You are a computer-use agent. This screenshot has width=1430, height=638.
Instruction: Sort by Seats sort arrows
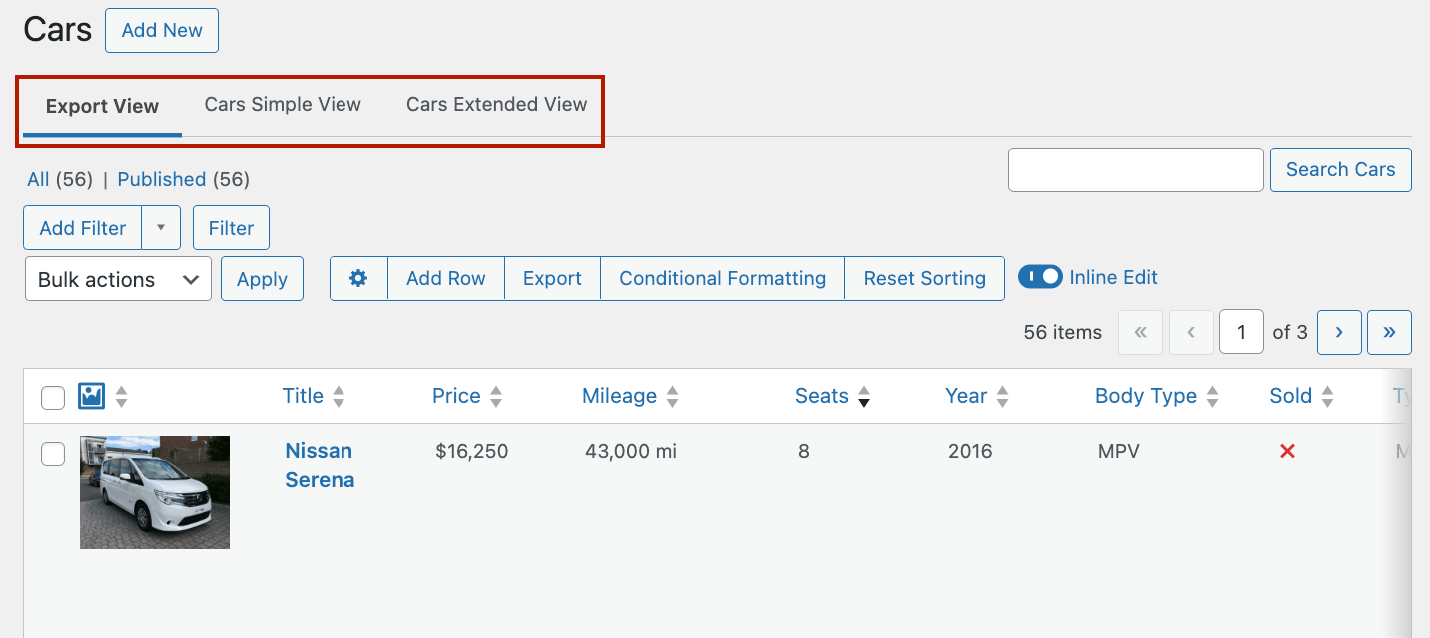click(x=864, y=397)
